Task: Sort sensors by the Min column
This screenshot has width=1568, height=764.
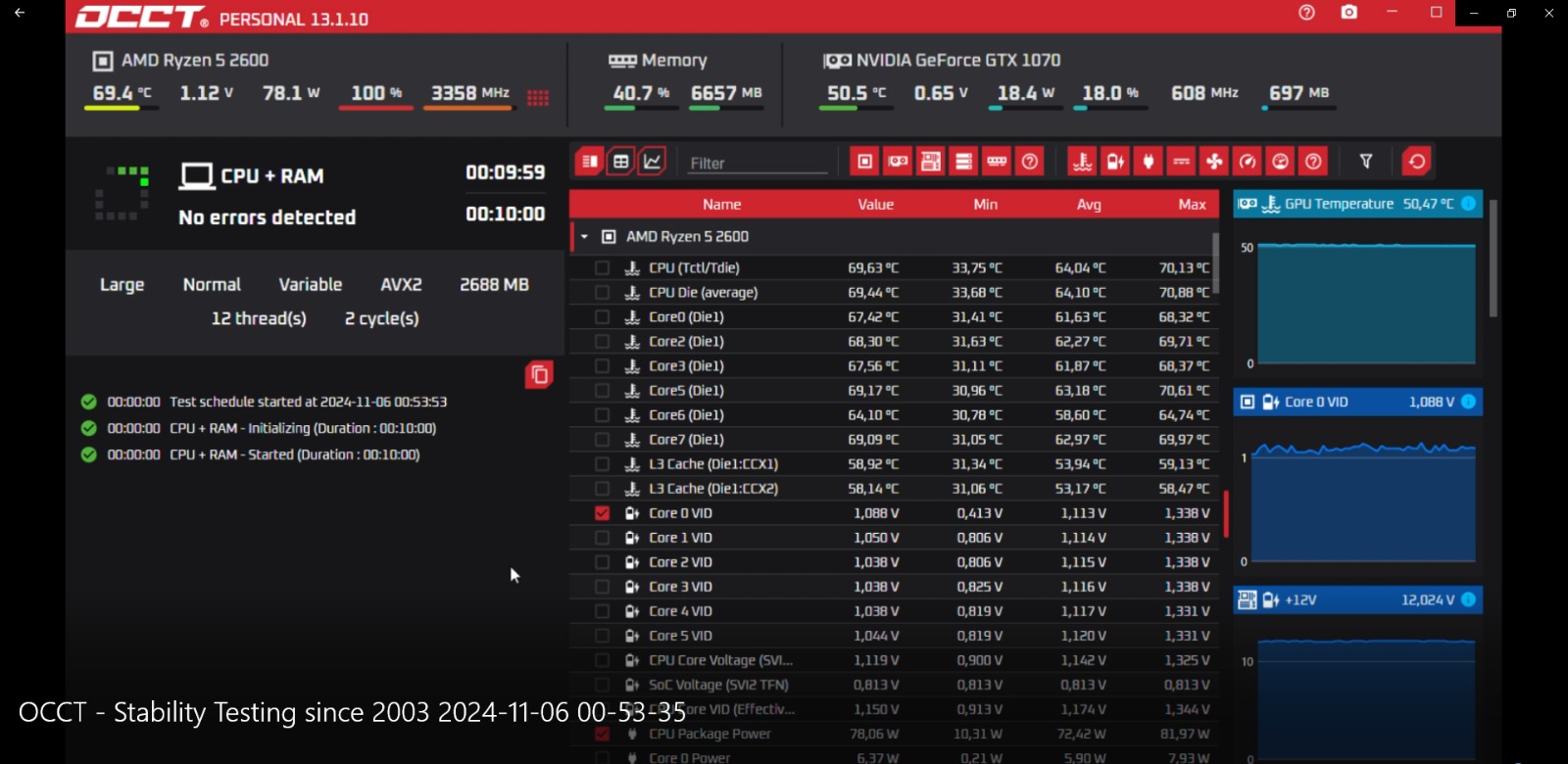Action: (x=985, y=204)
